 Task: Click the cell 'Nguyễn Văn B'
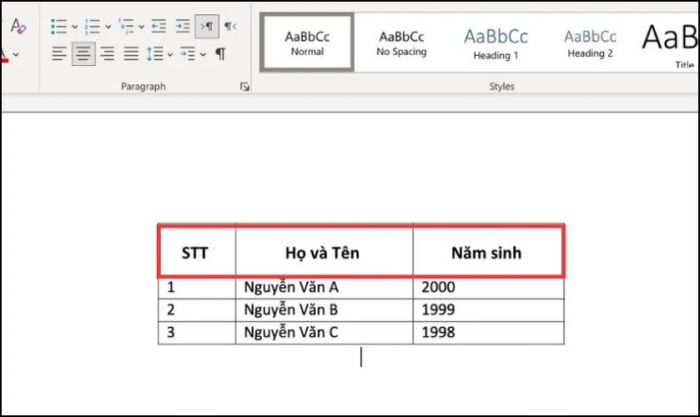tap(324, 310)
